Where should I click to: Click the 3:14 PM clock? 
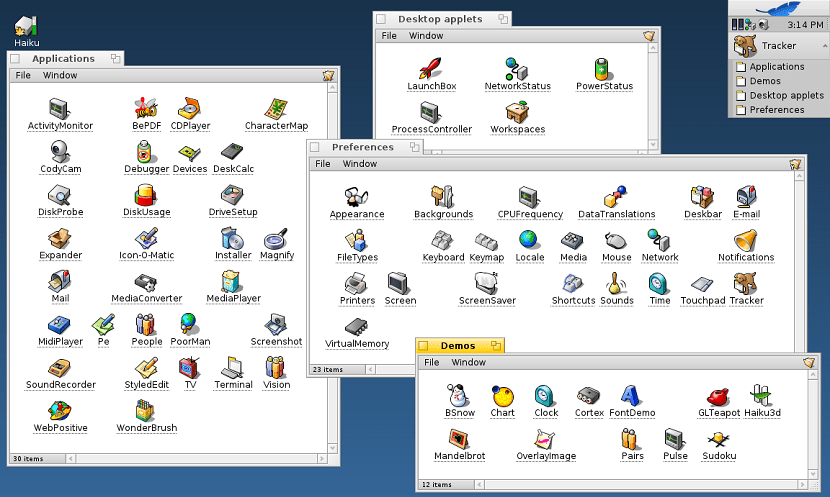click(805, 24)
